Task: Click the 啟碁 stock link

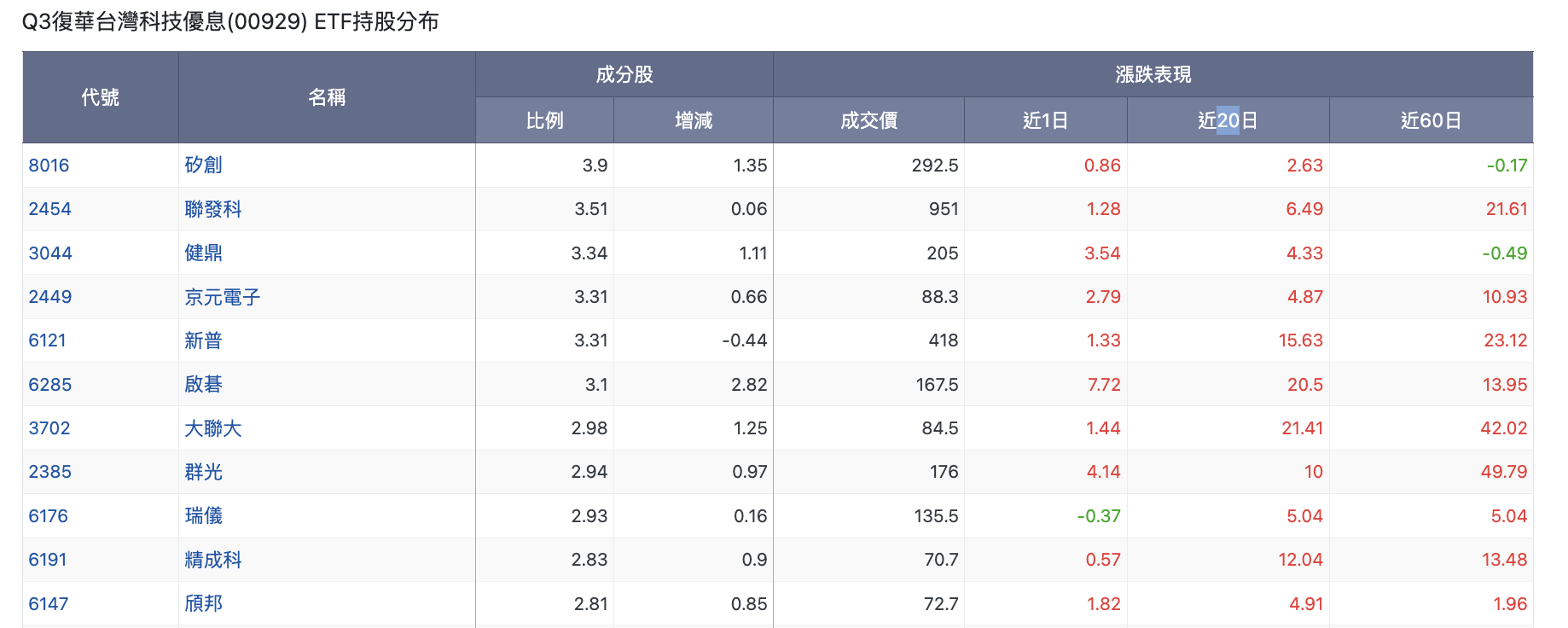Action: (203, 385)
